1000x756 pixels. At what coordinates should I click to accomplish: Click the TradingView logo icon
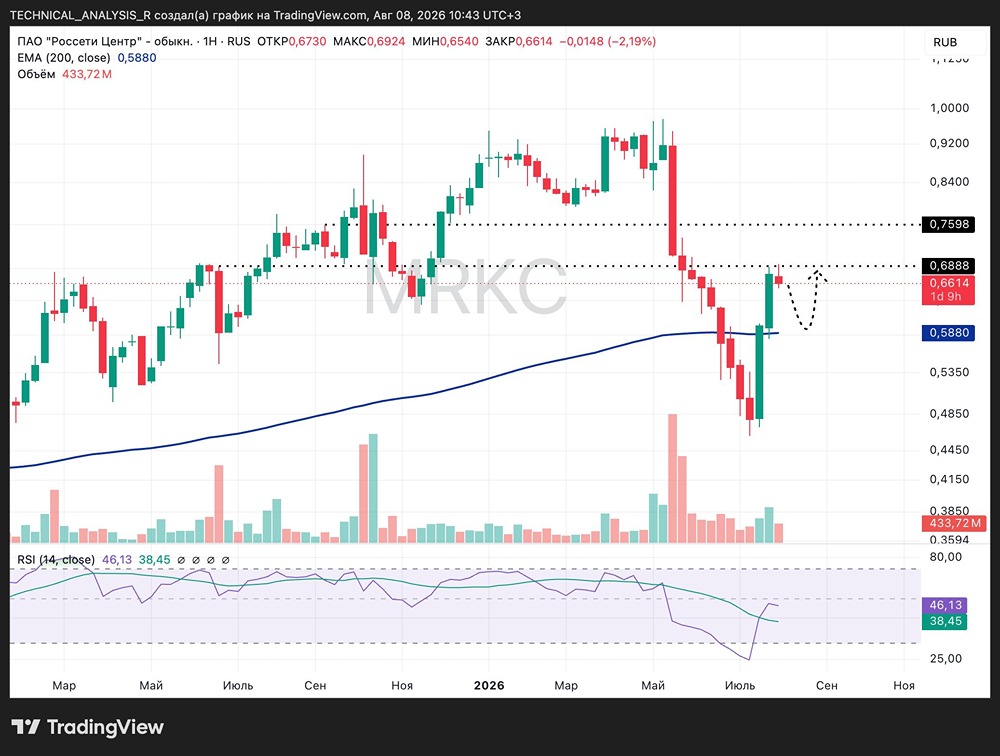[26, 727]
